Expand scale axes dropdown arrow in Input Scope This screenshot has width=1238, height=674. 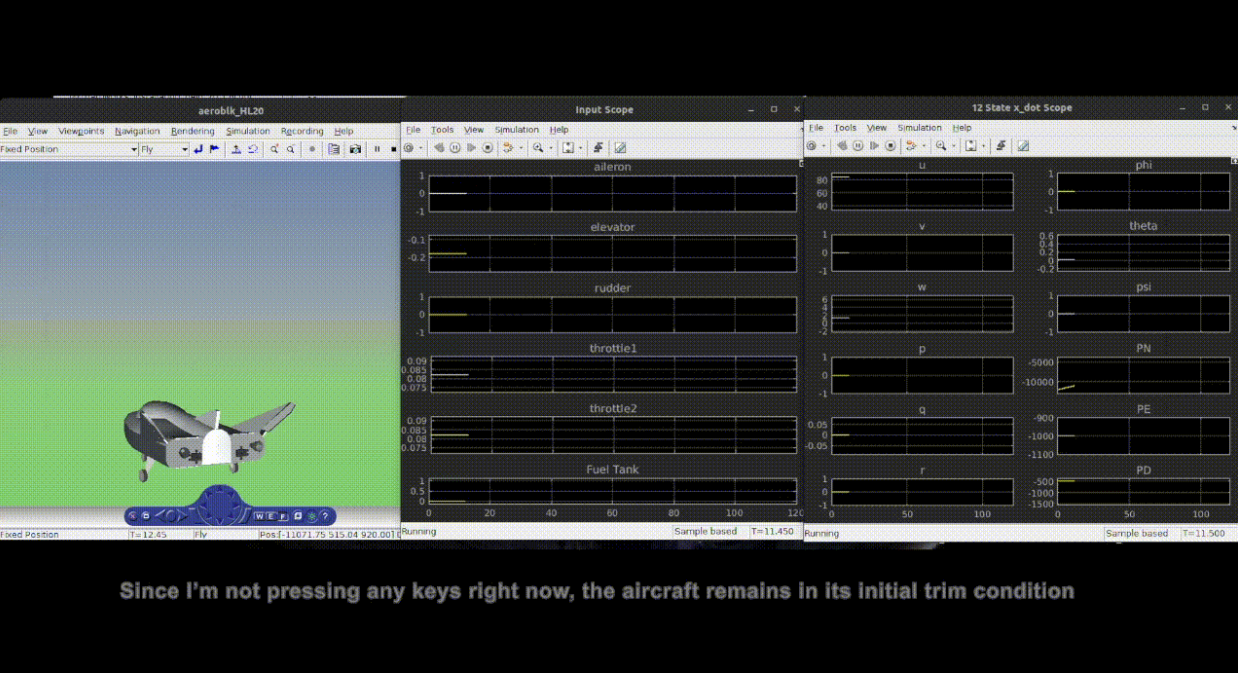tap(581, 148)
